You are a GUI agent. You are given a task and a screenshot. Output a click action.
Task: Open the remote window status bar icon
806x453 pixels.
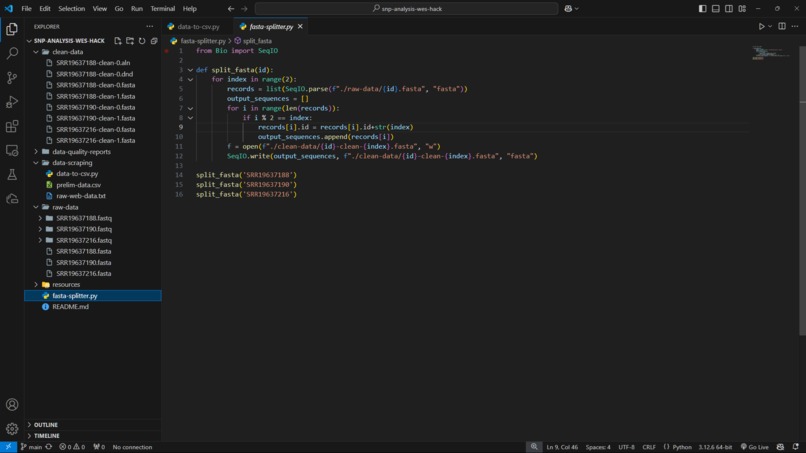point(8,447)
